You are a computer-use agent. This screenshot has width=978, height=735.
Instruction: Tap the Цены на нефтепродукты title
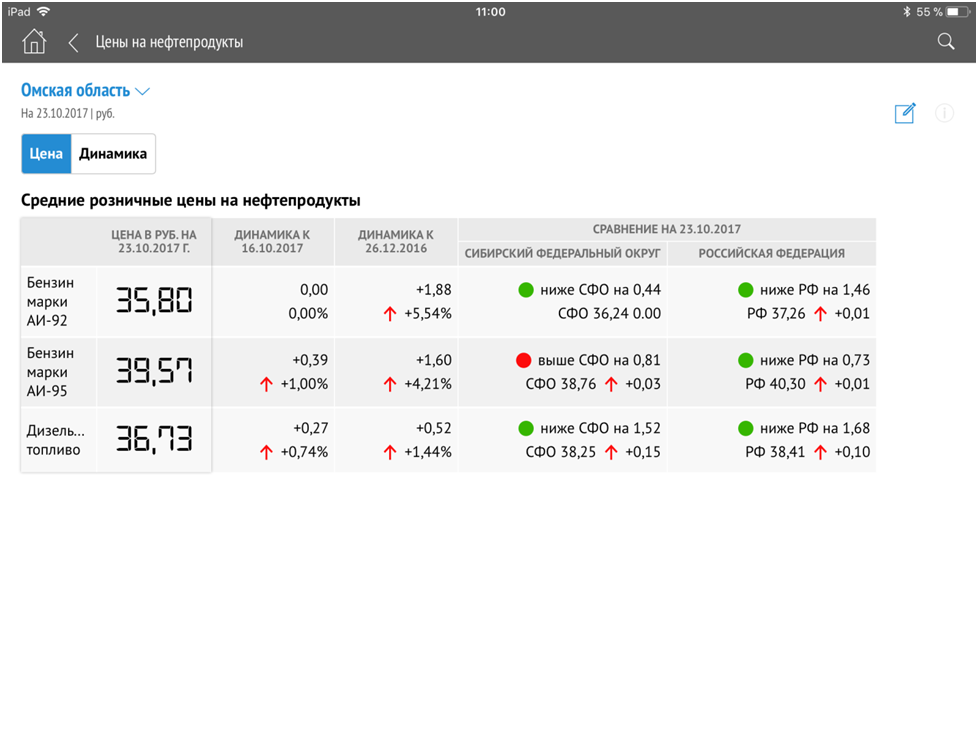pos(169,42)
